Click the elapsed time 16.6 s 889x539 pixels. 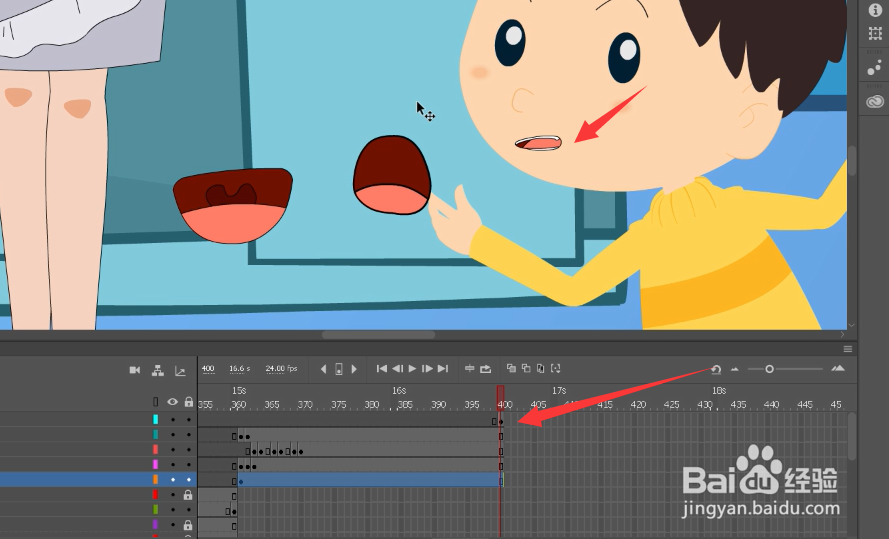click(x=239, y=369)
